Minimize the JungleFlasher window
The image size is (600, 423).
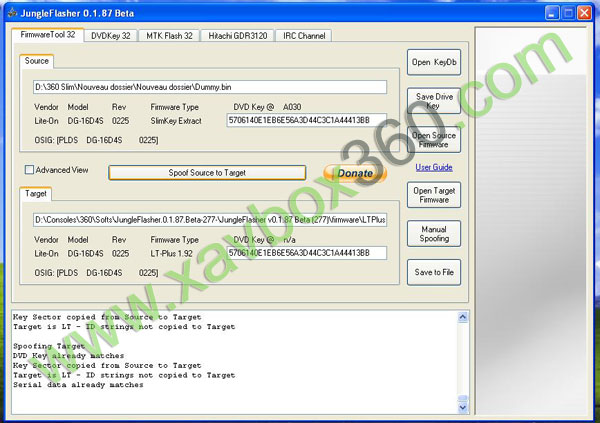551,13
